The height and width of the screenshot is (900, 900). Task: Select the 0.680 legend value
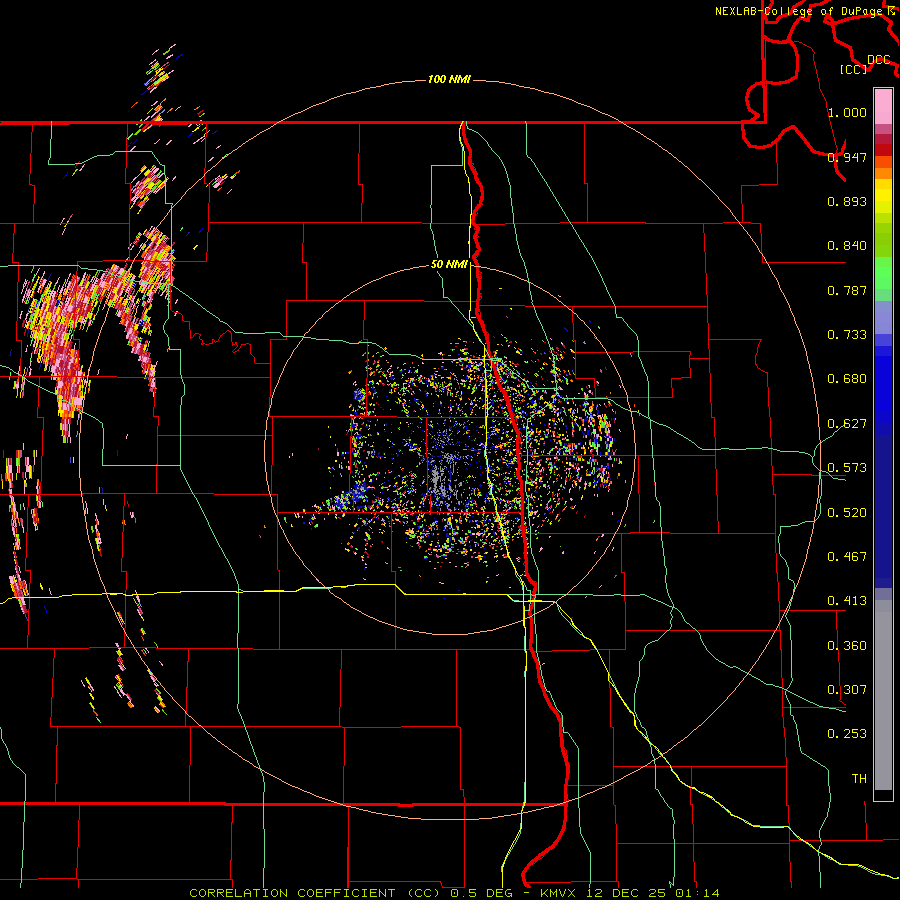847,379
